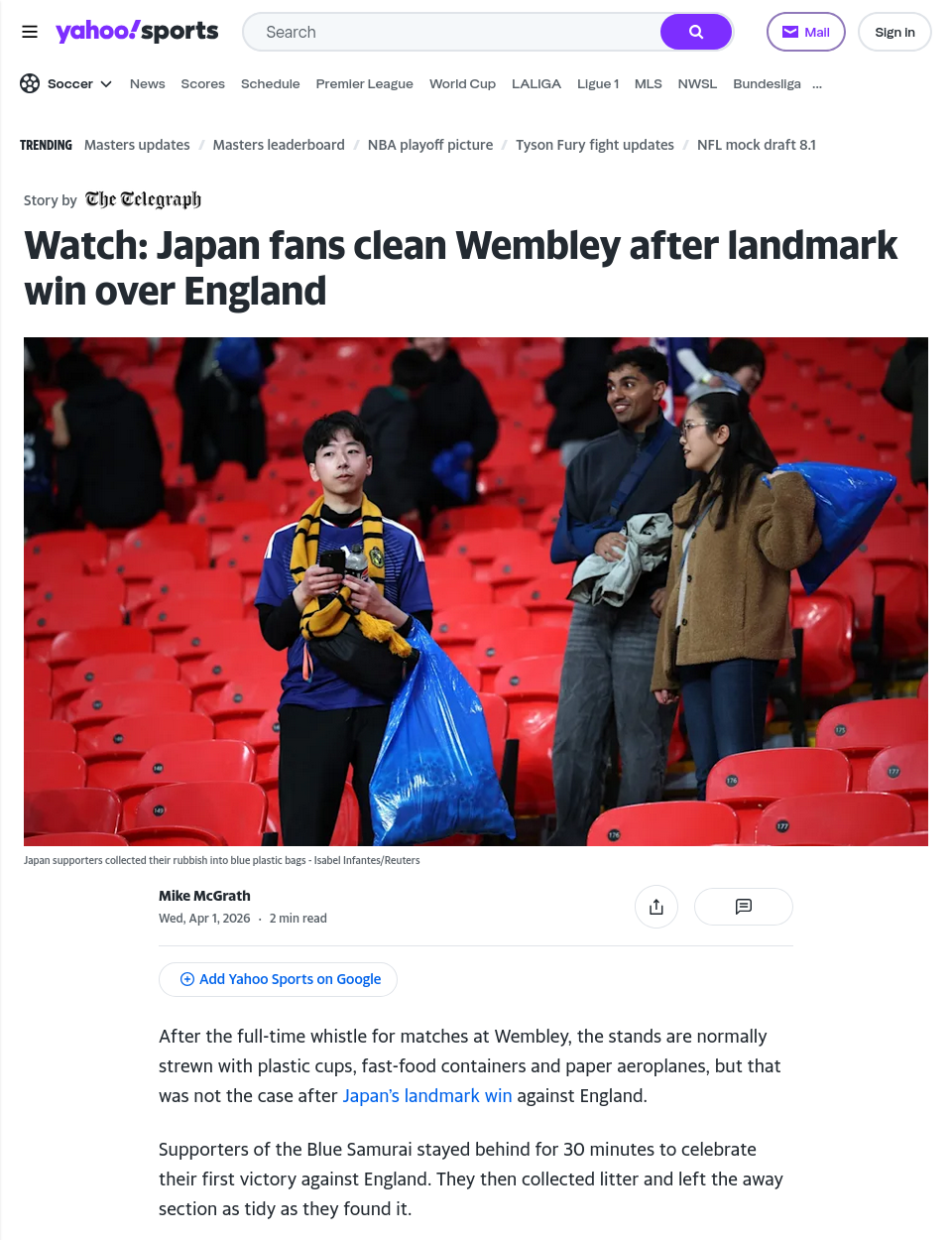Click the soccer ball icon
952x1240 pixels.
(30, 83)
